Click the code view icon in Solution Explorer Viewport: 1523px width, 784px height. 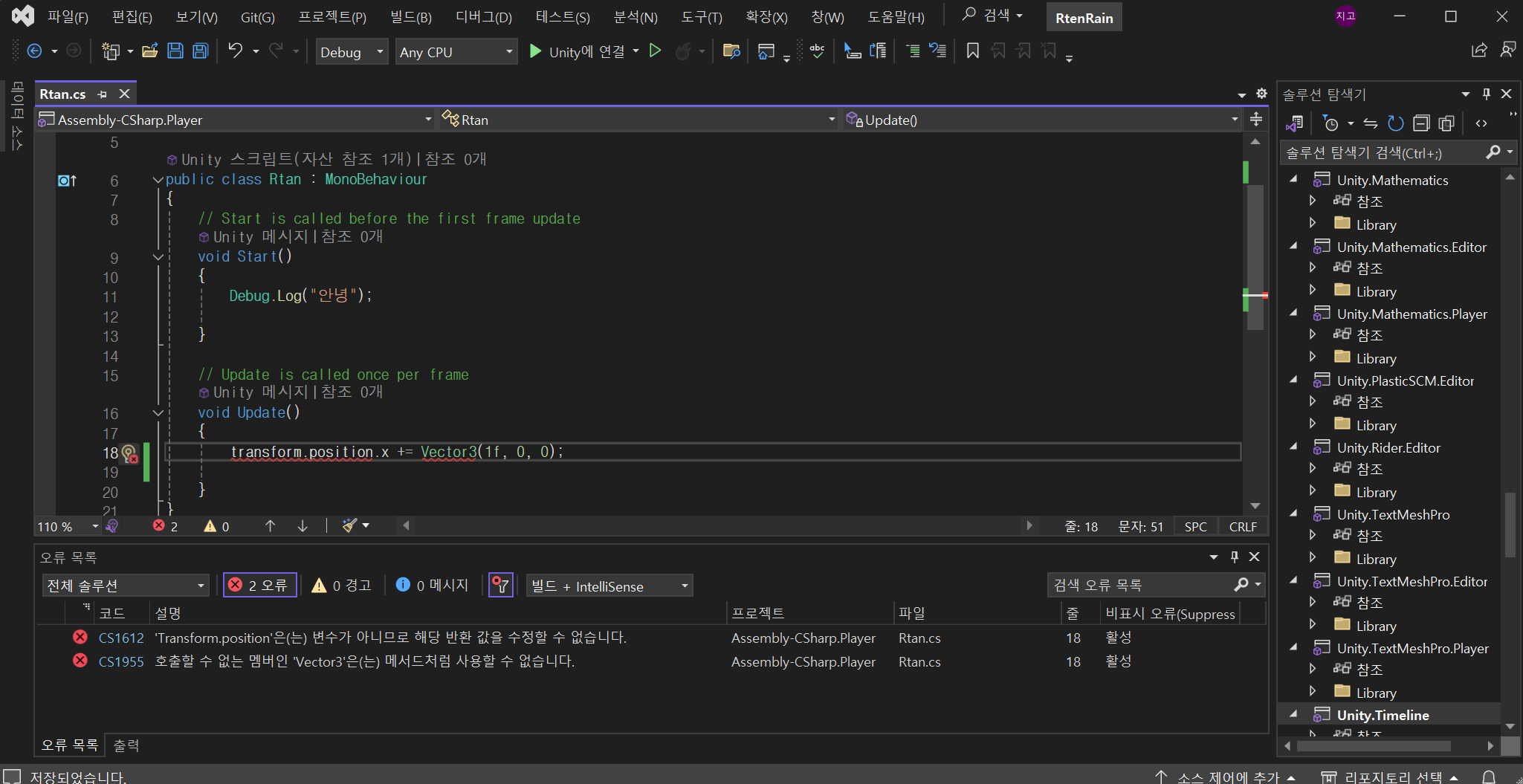pos(1481,123)
